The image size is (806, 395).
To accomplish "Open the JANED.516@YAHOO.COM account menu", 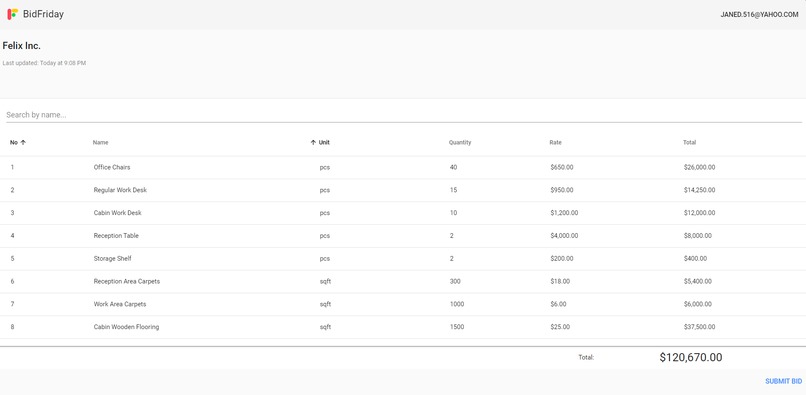I will (759, 14).
